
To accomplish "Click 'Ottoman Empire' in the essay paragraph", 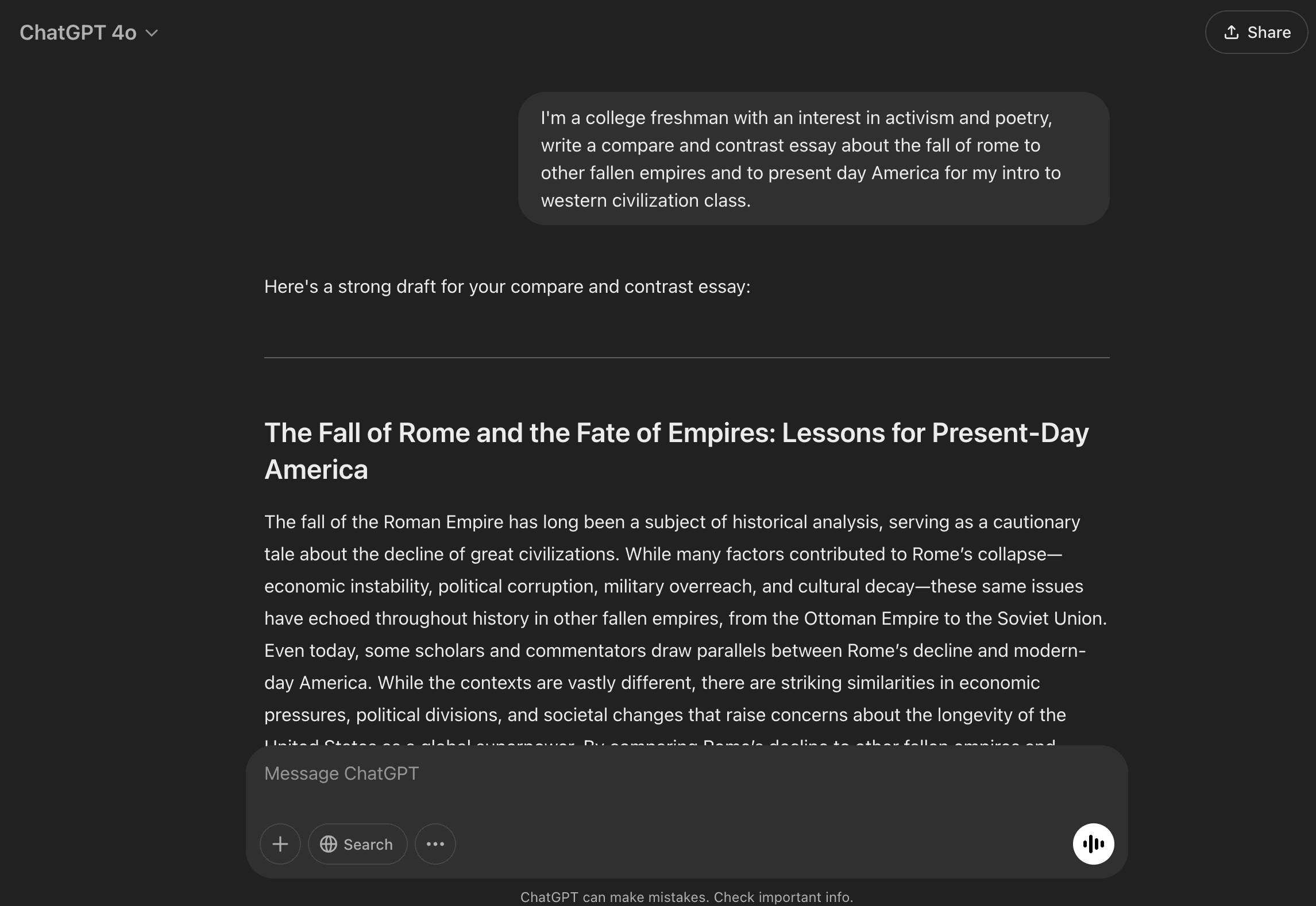I will click(x=869, y=618).
